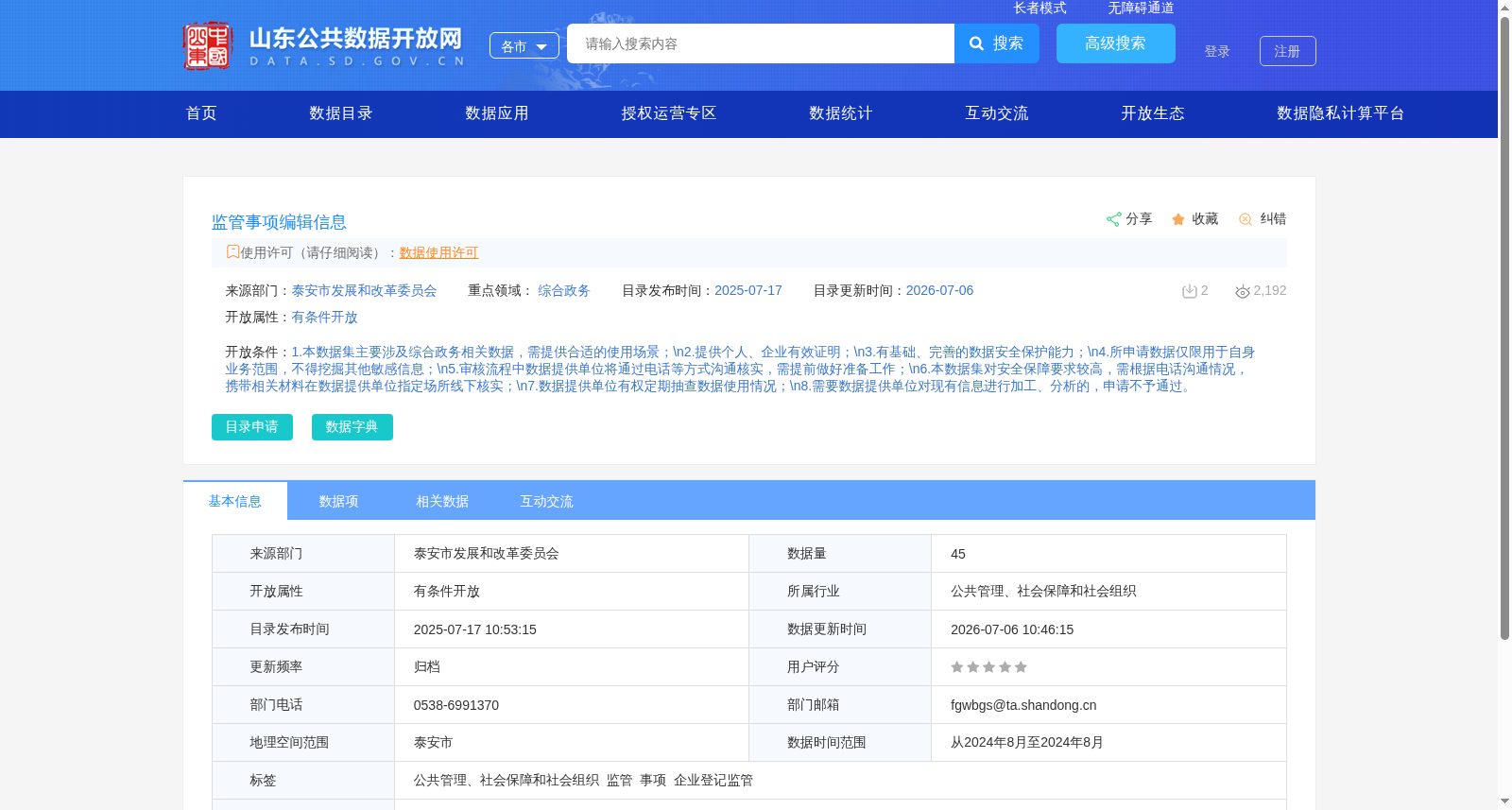Image resolution: width=1512 pixels, height=810 pixels.
Task: Click the view count eye icon showing 2,192
Action: [1243, 291]
